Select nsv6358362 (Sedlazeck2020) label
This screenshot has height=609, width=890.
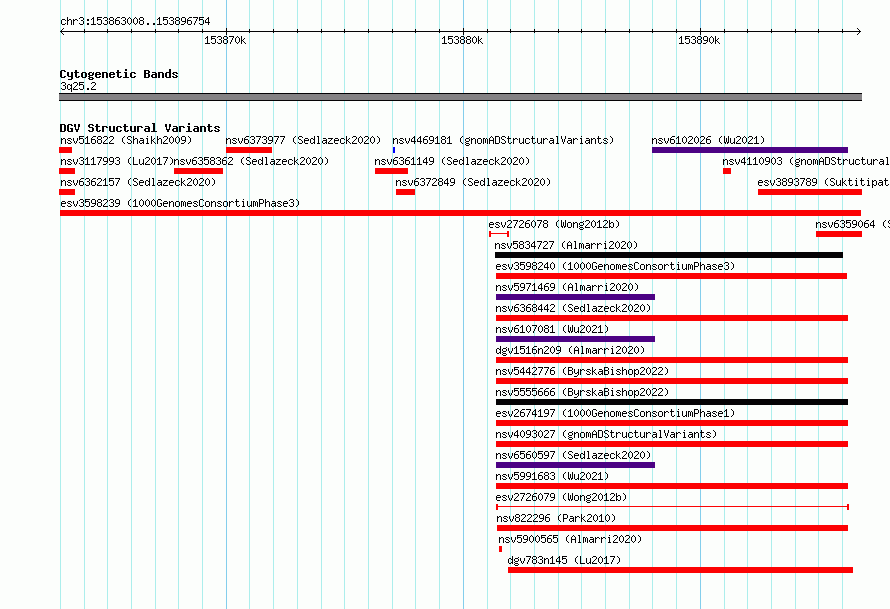[x=251, y=161]
